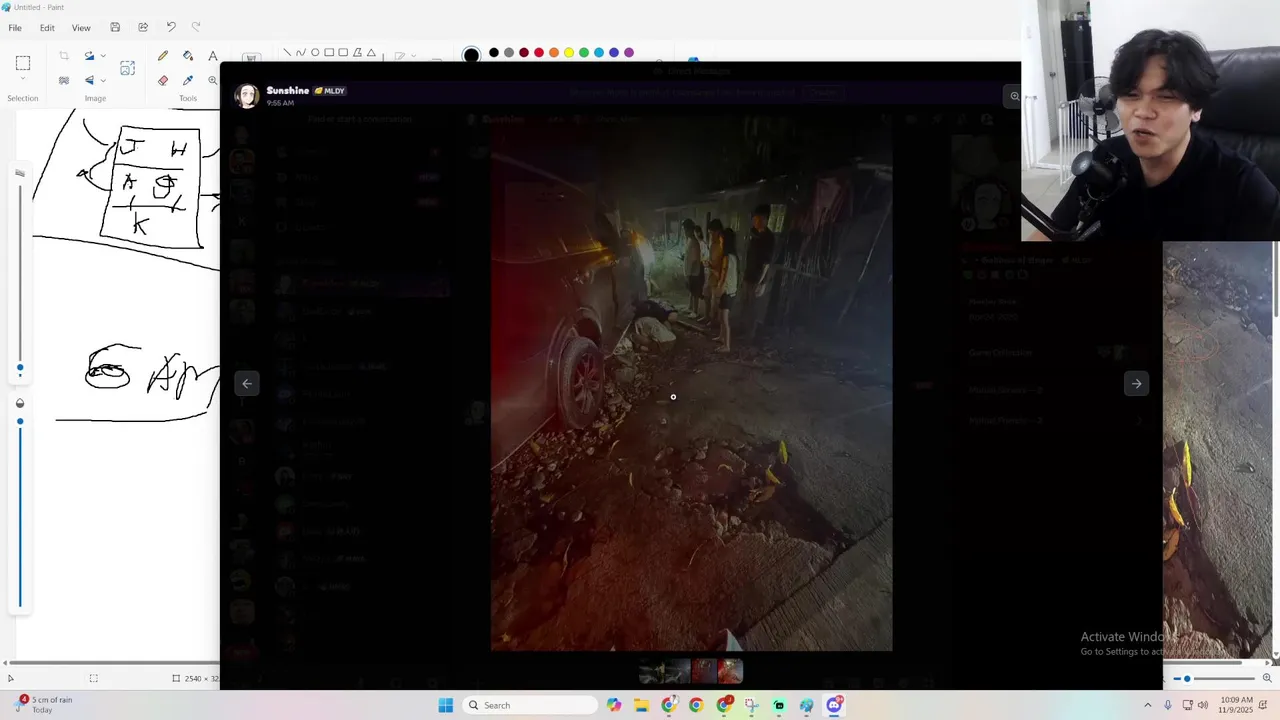Select the last red thumbnail in viewer strip
Viewport: 1280px width, 720px height.
point(730,671)
